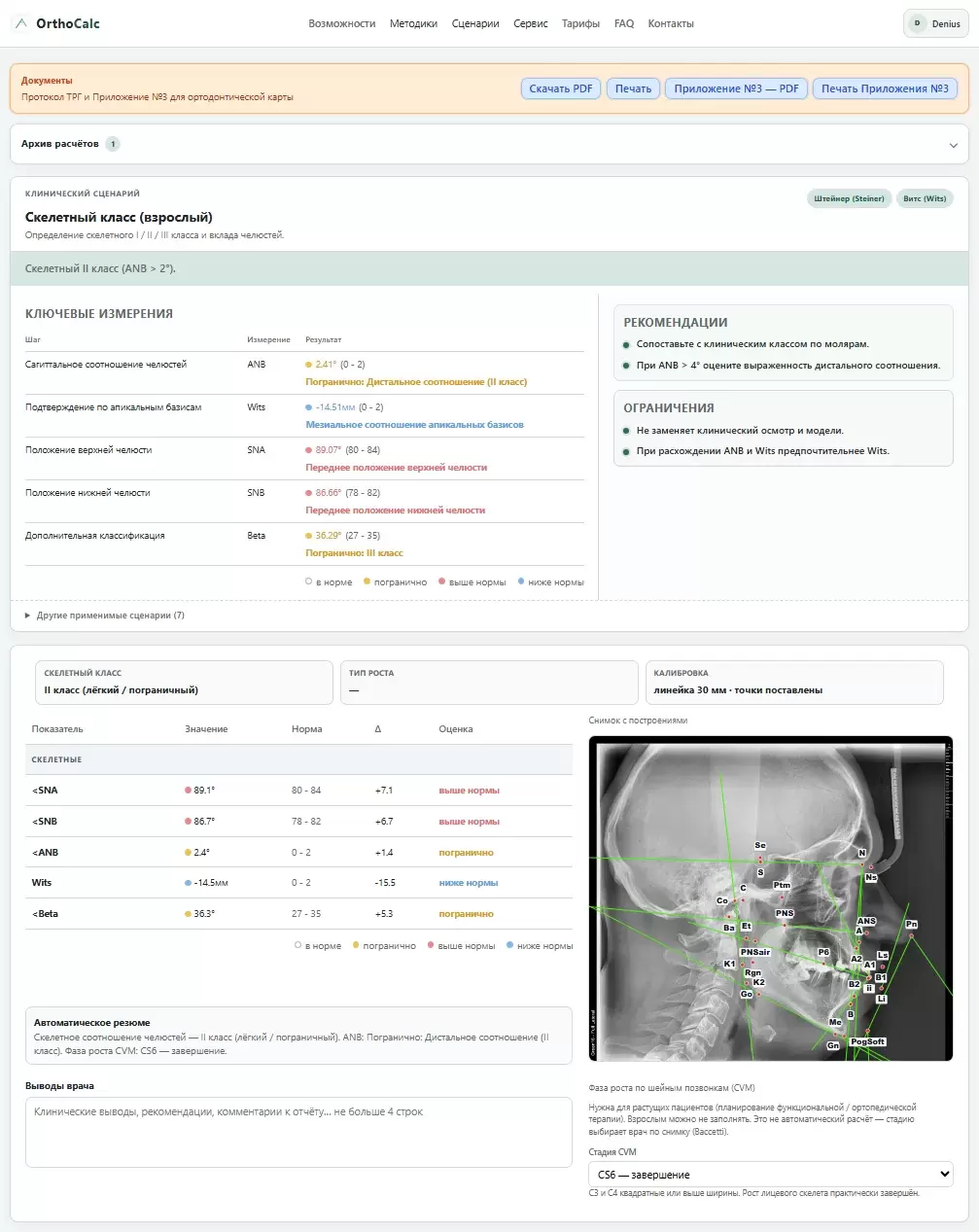Click the OrthoCalc logo icon
The height and width of the screenshot is (1232, 979).
22,23
